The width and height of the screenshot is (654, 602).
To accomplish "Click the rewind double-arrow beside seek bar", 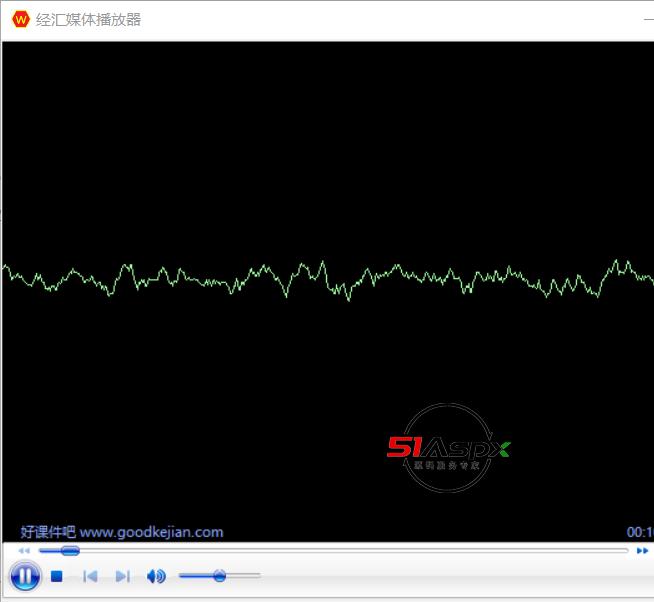I will [24, 550].
